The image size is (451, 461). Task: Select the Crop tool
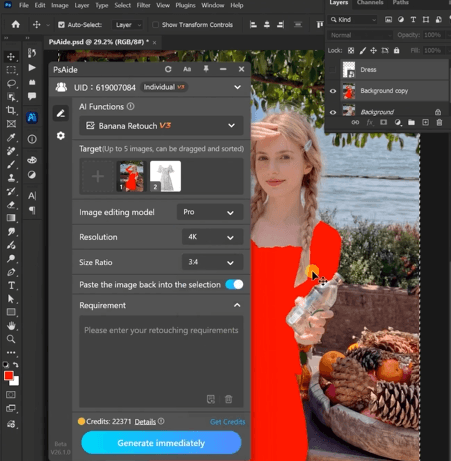coord(11,110)
